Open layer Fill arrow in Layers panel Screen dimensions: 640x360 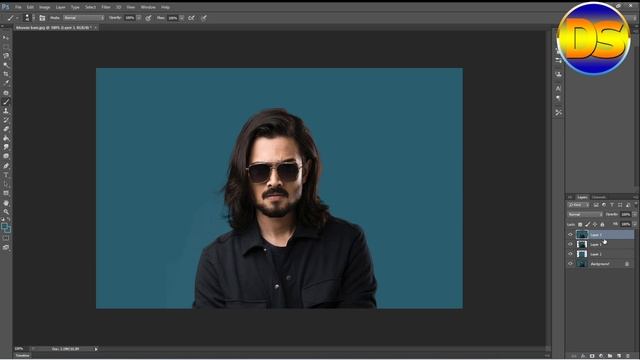tap(634, 224)
